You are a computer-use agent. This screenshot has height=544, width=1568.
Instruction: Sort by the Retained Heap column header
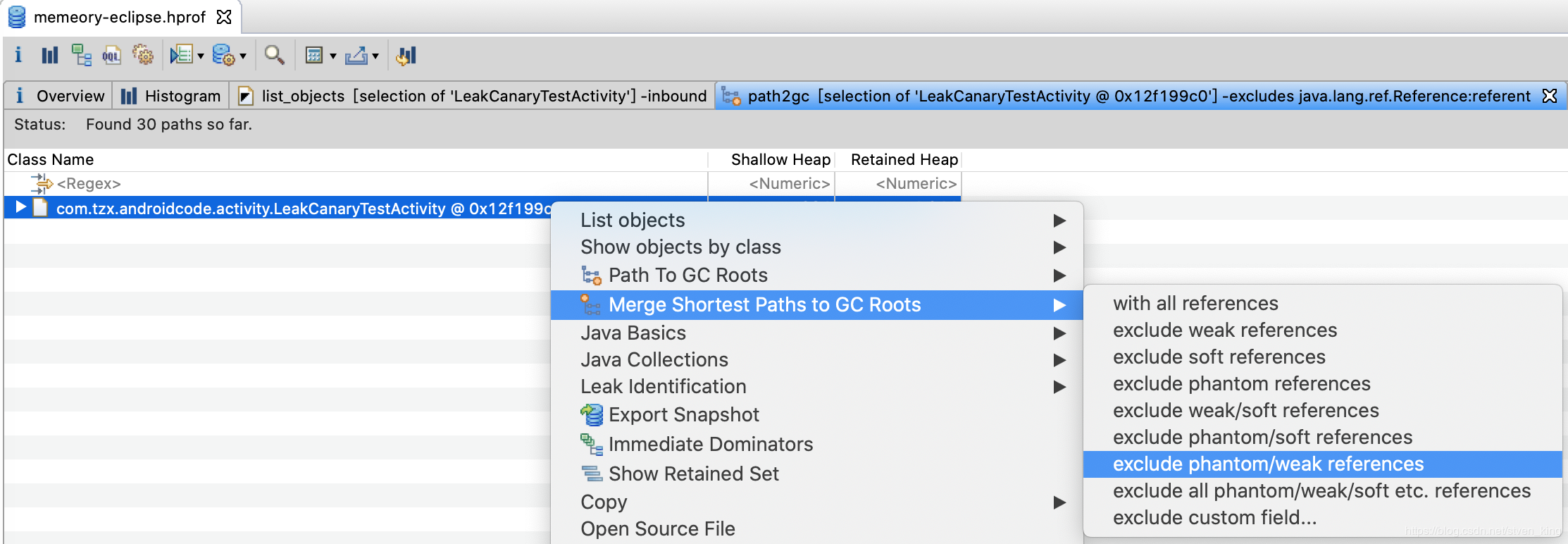pos(898,159)
